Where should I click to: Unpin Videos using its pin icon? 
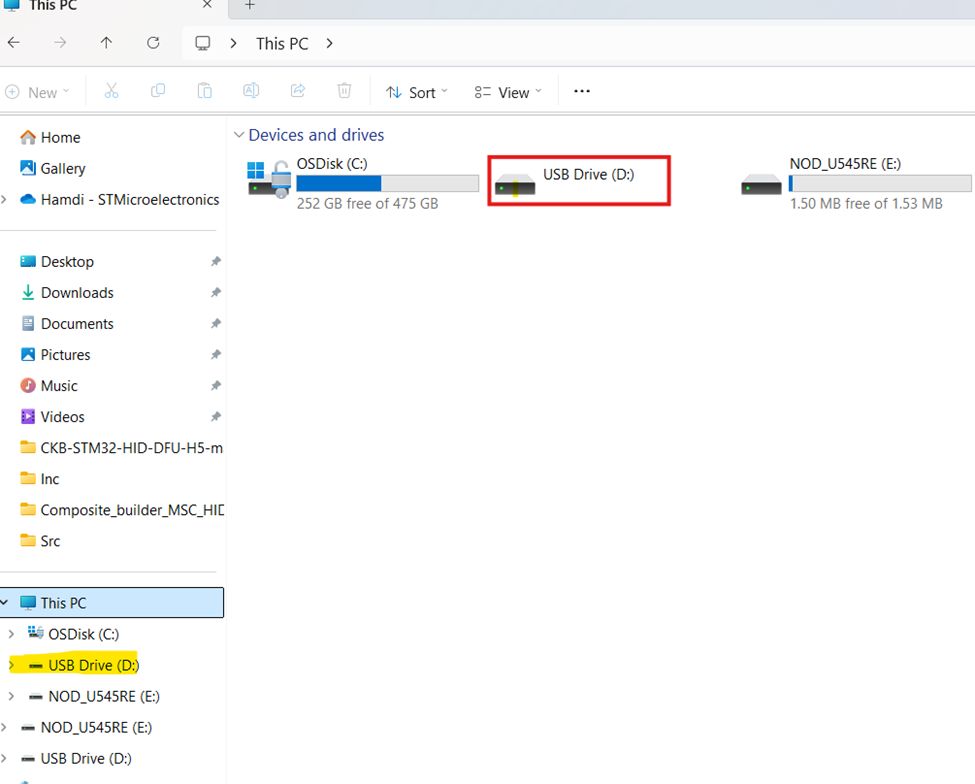point(216,417)
